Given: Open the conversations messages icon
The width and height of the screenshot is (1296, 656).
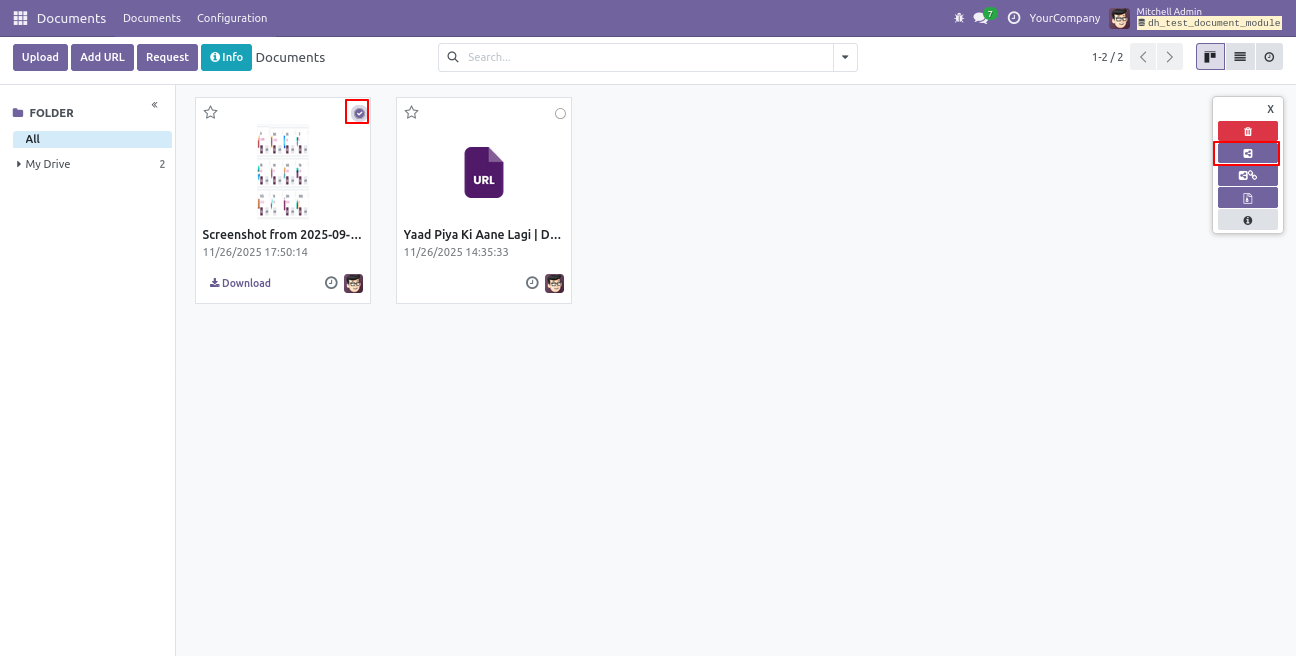Looking at the screenshot, I should (x=981, y=18).
